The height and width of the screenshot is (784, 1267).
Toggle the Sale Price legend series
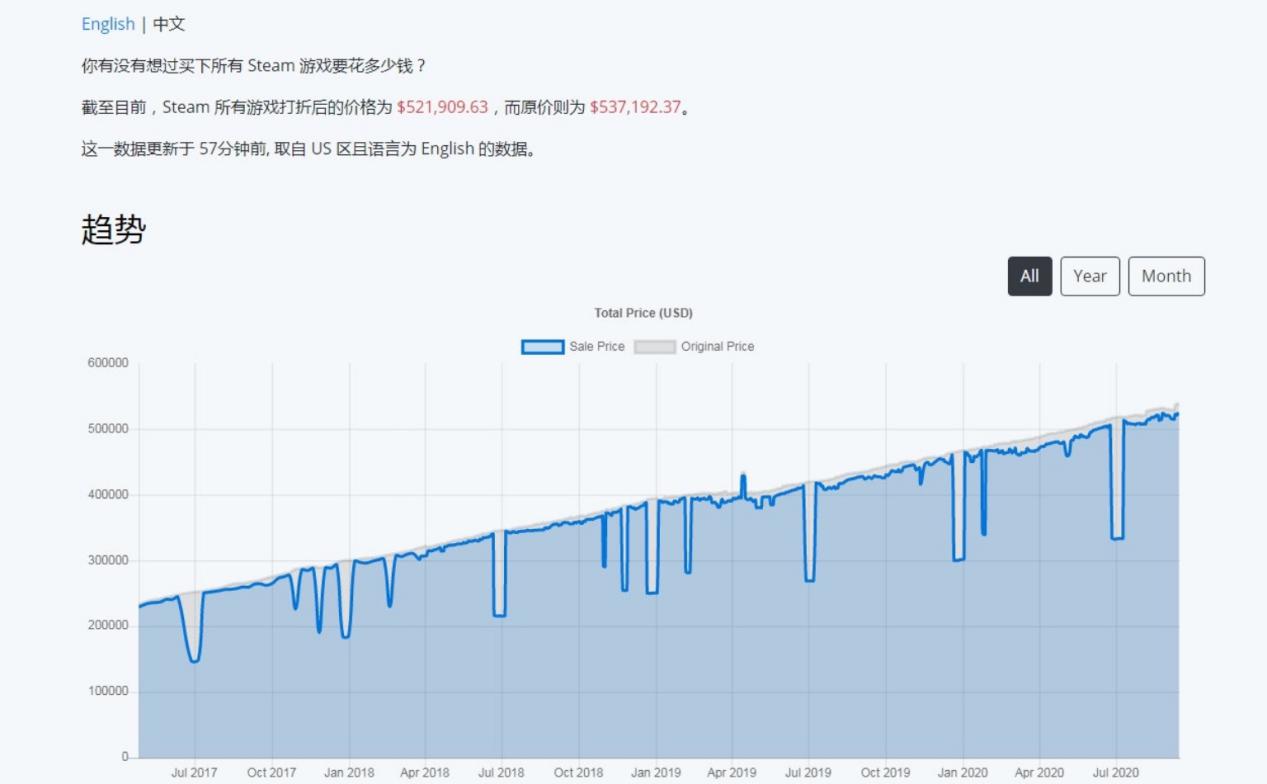(598, 346)
